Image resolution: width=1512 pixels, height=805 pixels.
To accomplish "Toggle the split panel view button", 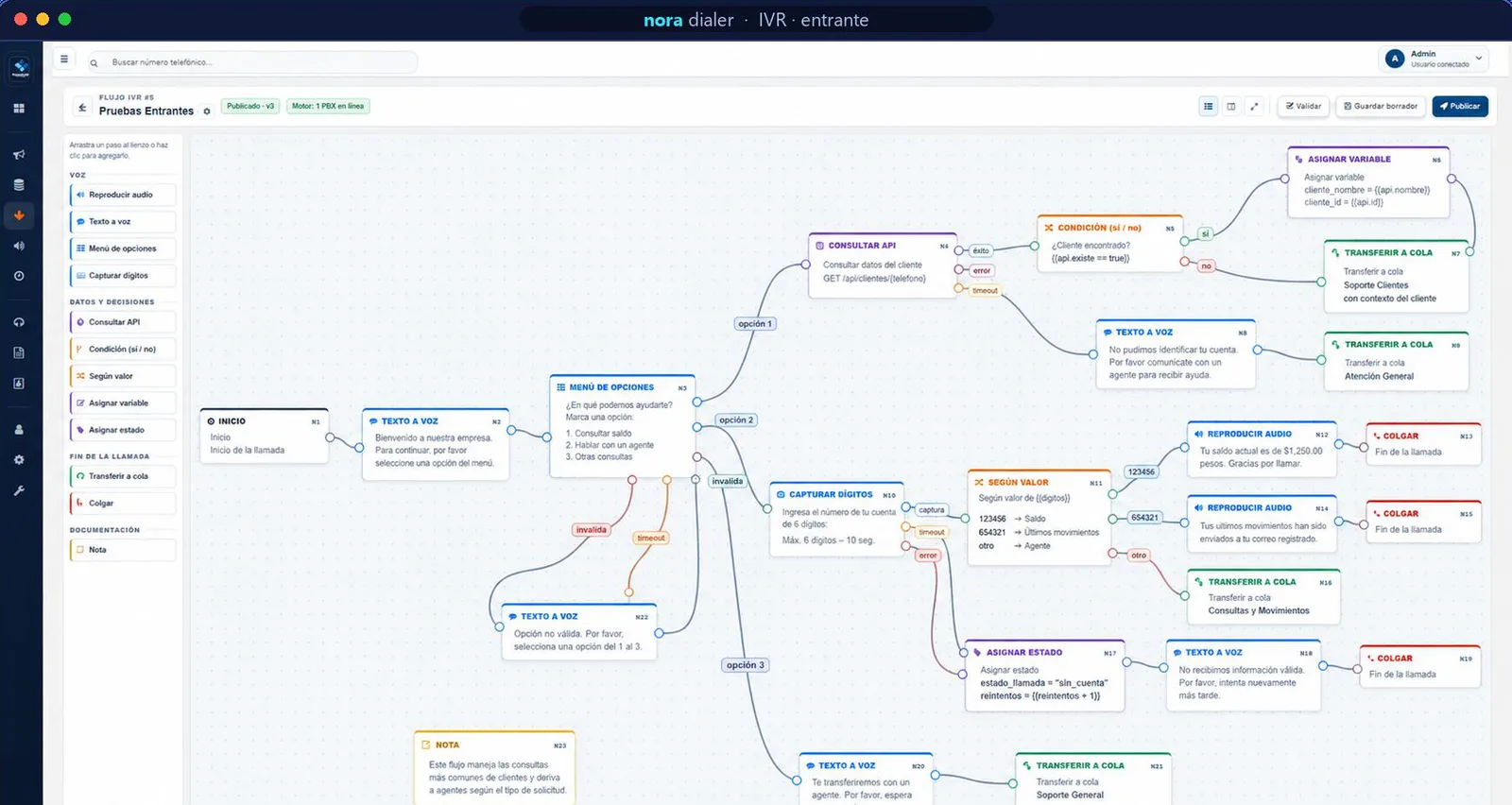I will (1231, 107).
